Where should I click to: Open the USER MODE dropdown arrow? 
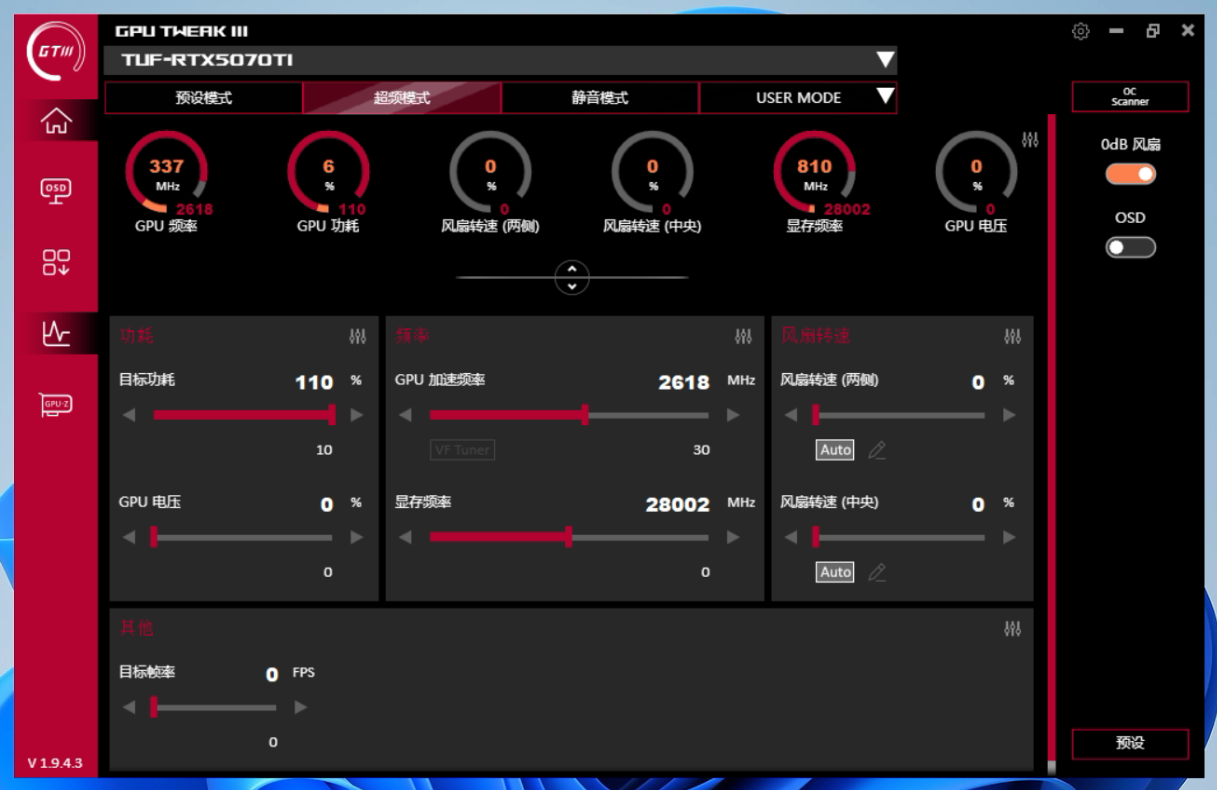(884, 97)
